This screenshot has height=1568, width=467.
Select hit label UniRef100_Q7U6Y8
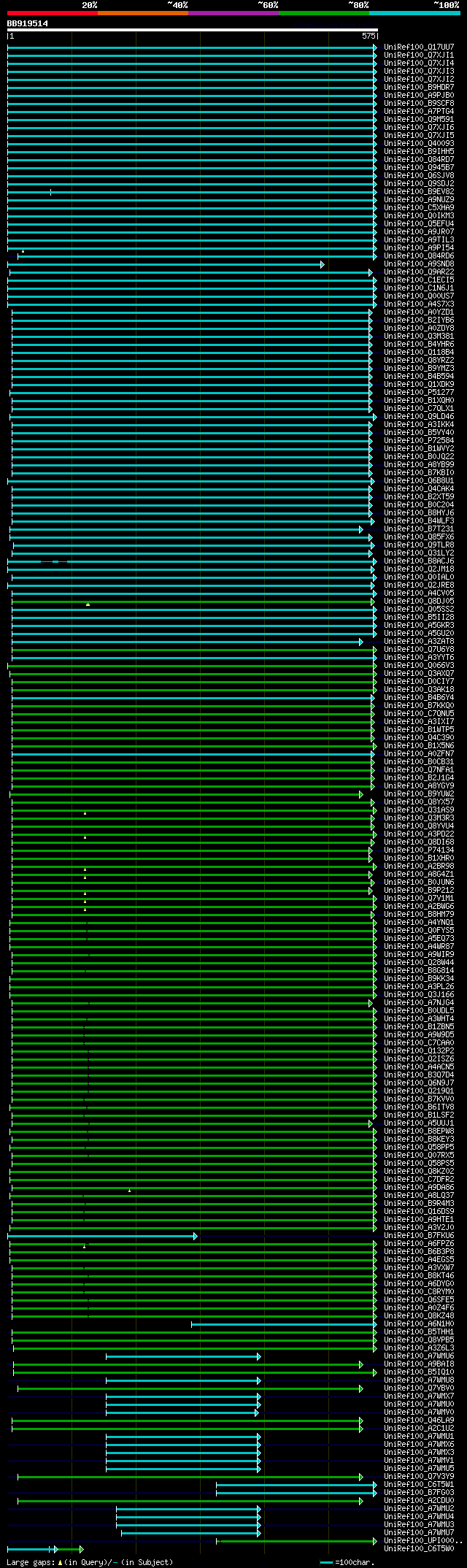419,649
